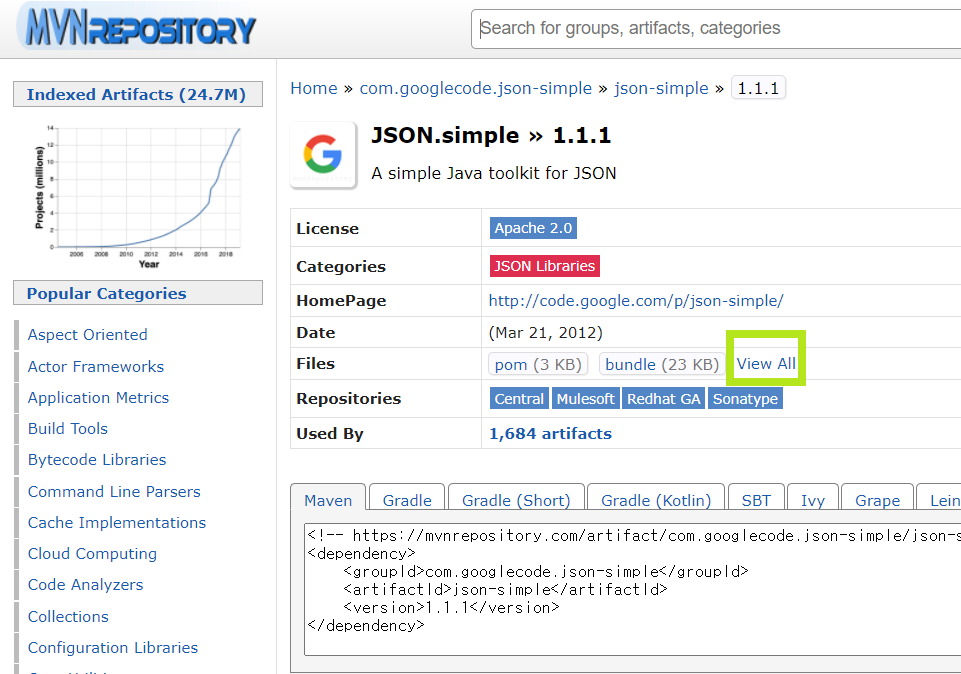The image size is (961, 674).
Task: Click the Indexed Artifacts (24.7M) heading
Action: tap(136, 94)
